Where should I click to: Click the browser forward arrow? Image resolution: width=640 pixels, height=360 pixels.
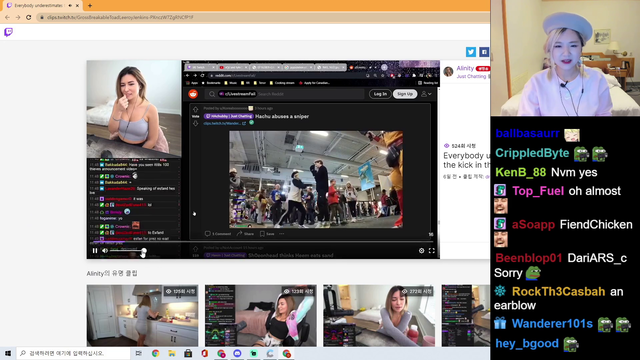18,18
